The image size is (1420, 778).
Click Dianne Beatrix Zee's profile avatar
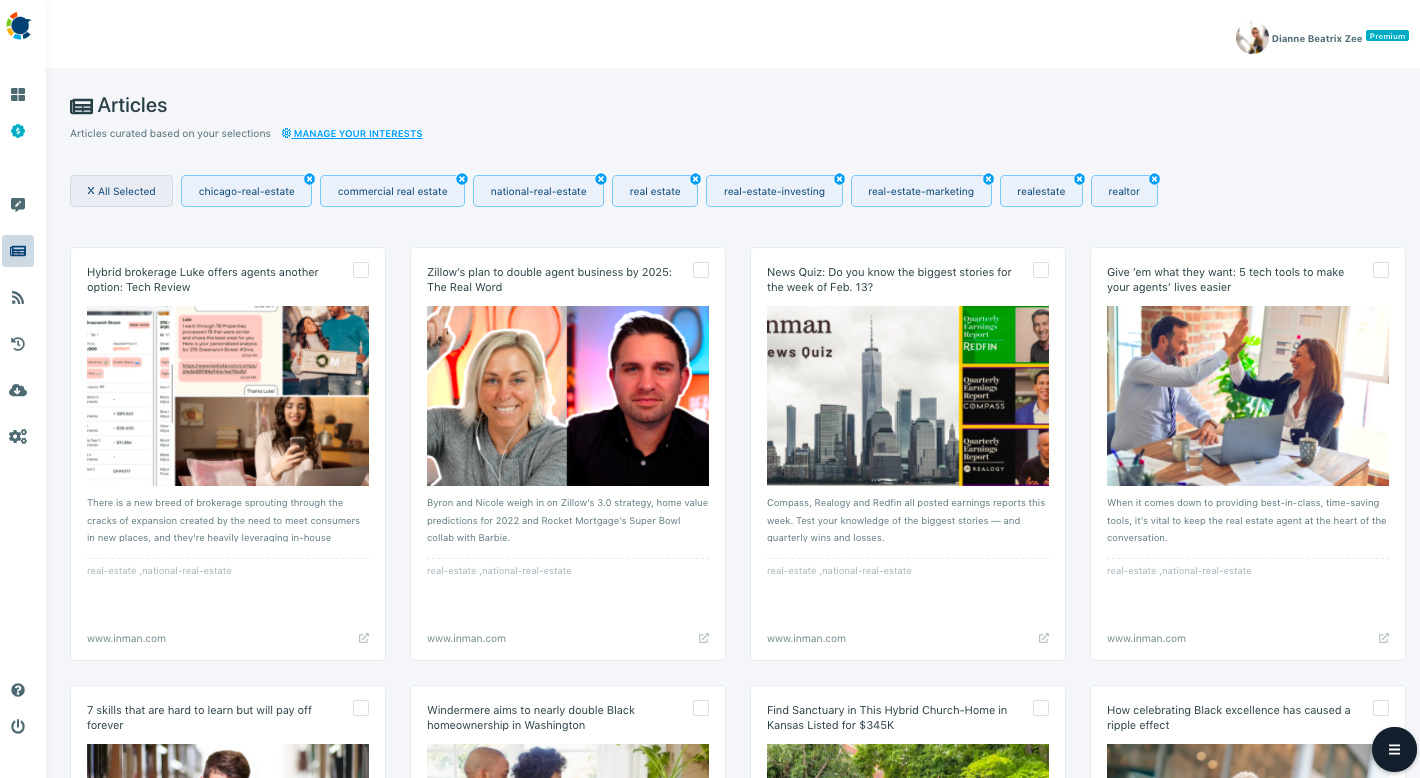click(x=1252, y=37)
